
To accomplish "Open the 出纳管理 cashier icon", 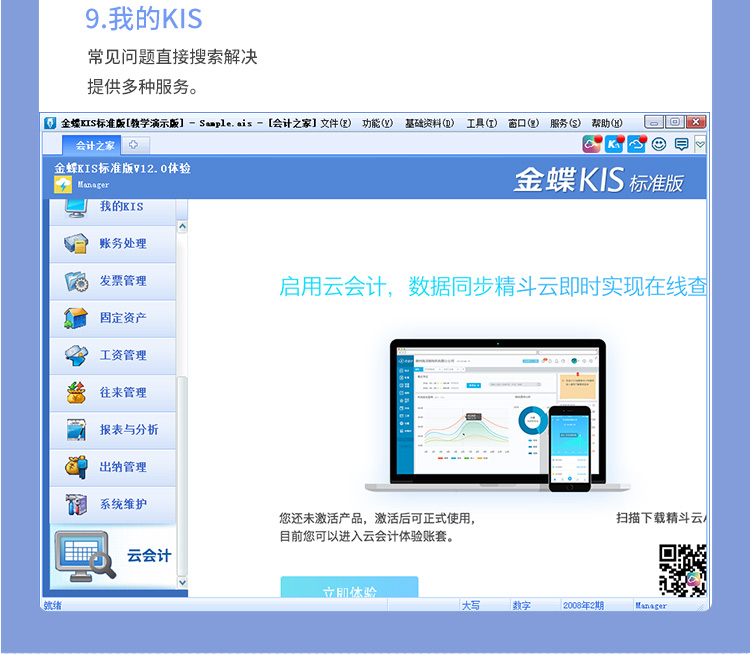I will tap(76, 467).
